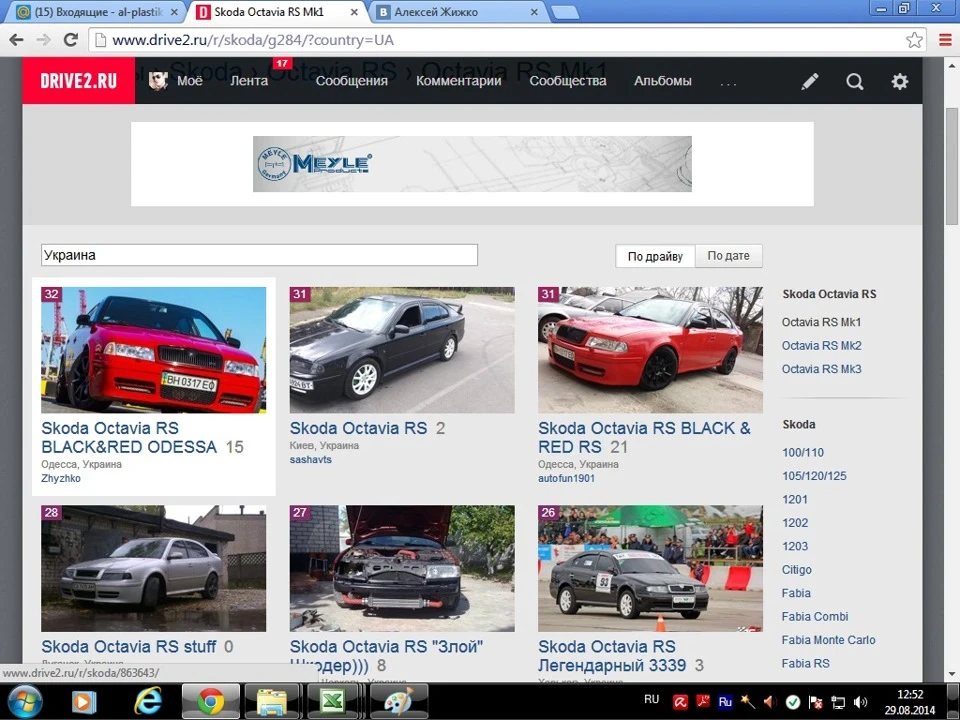Open Fabia Monte Carlo model link

[x=828, y=640]
